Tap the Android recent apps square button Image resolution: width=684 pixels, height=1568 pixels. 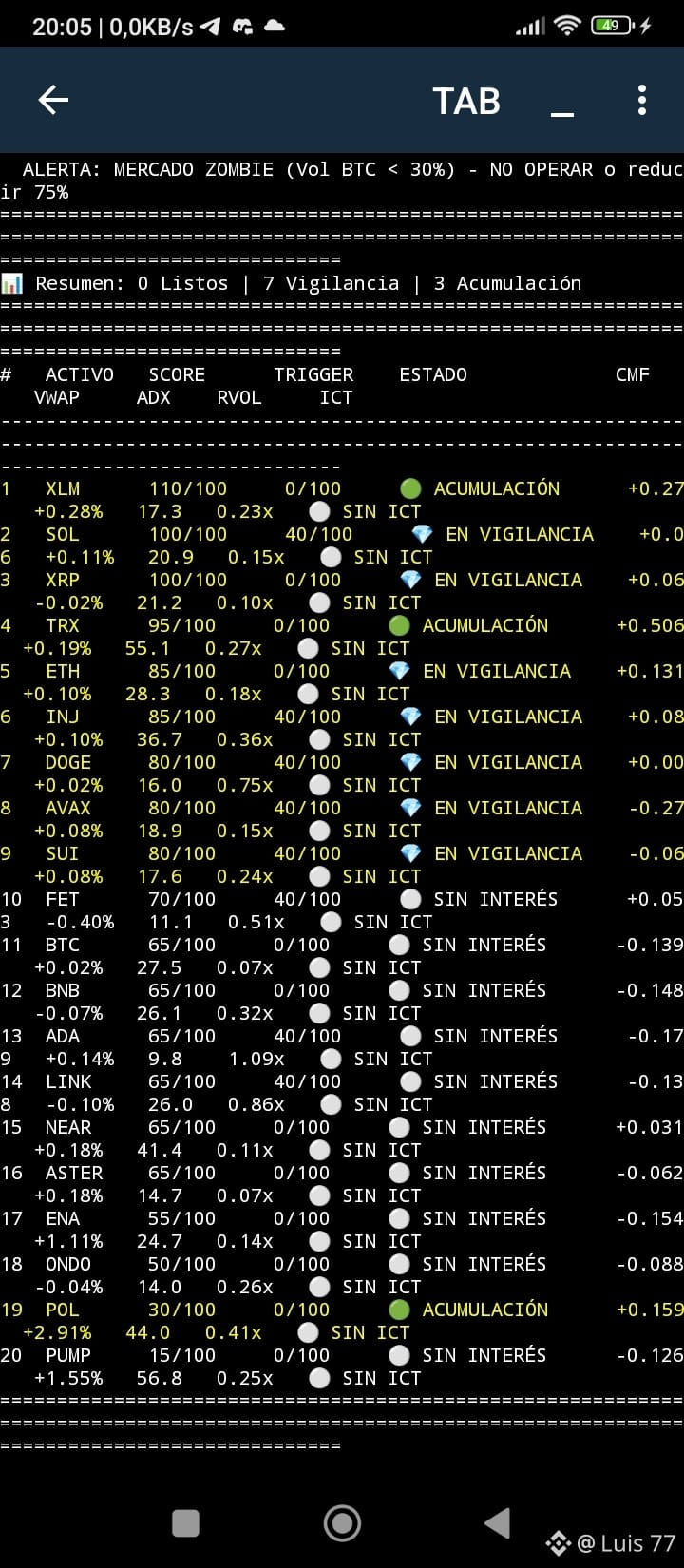click(x=185, y=1523)
